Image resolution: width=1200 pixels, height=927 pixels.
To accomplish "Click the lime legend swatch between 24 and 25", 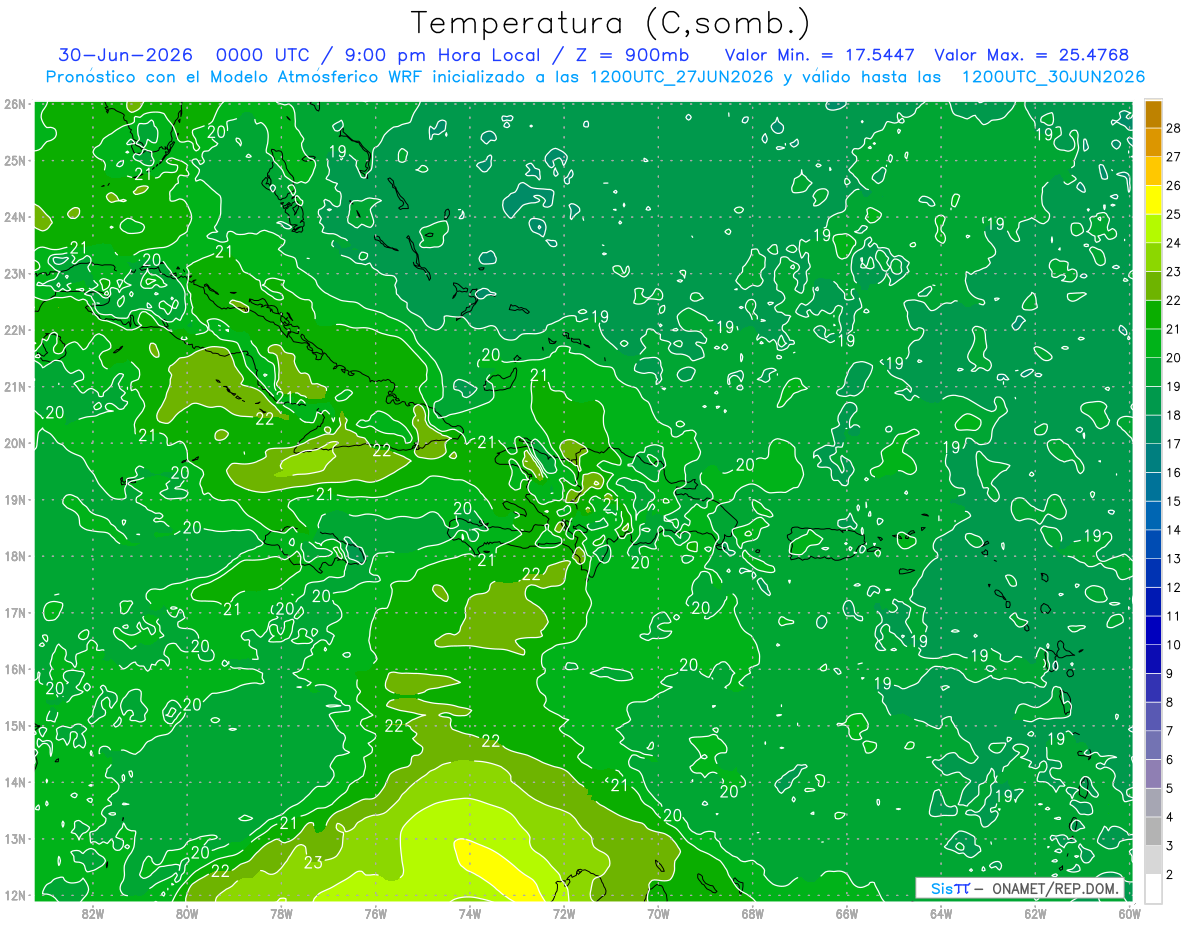I will point(1153,228).
